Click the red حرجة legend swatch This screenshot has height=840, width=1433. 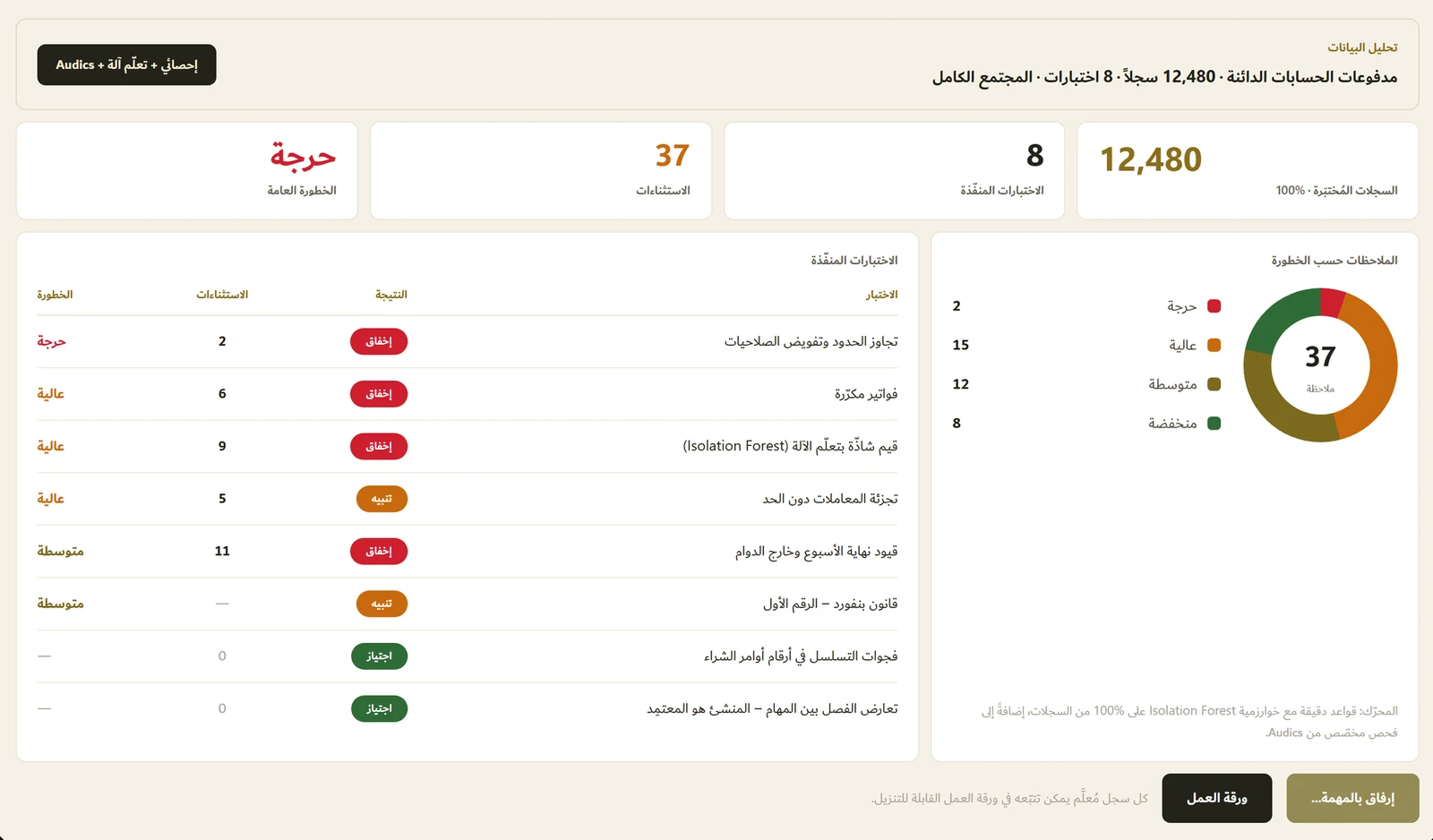point(1214,306)
